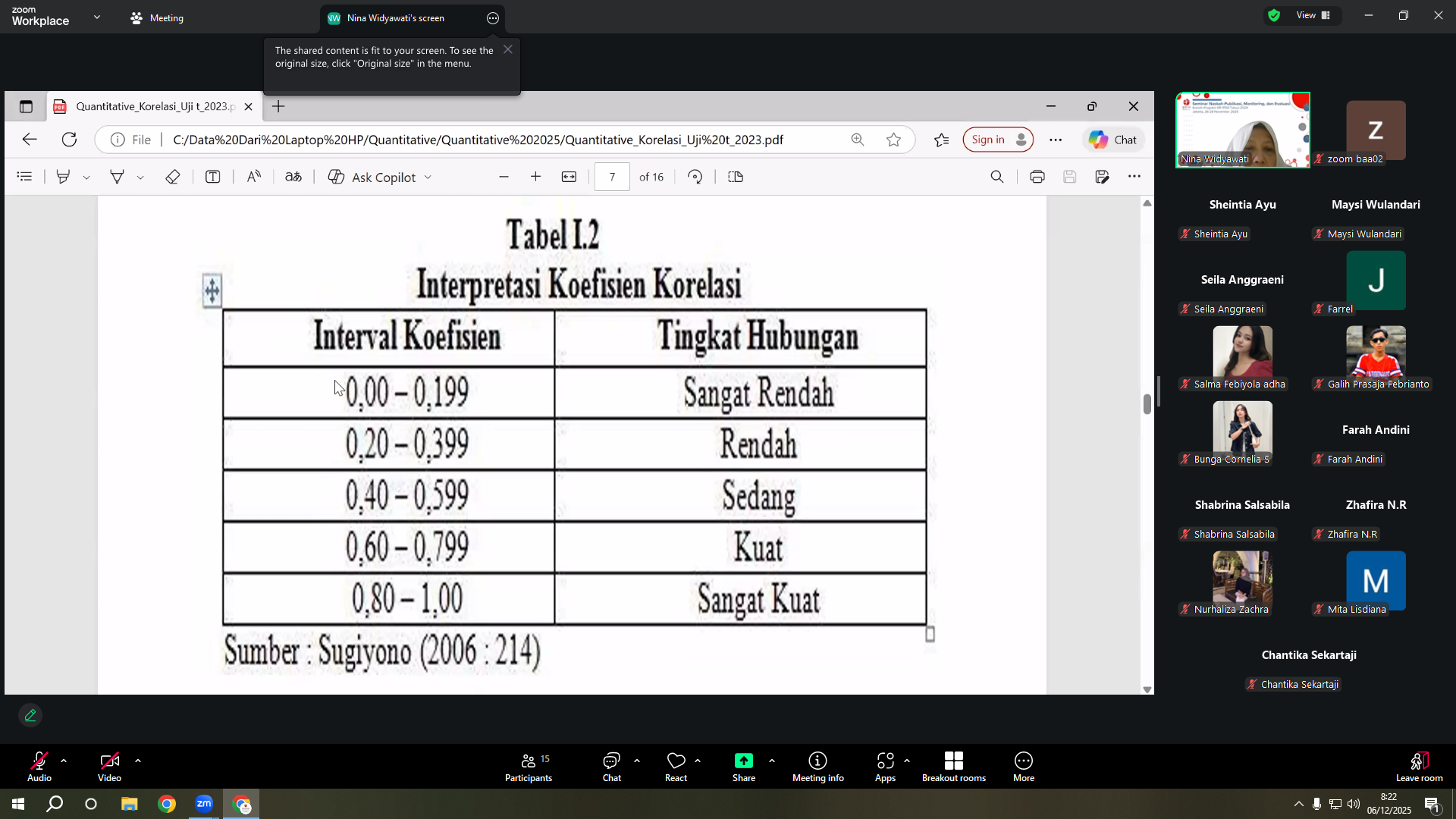Refresh the browser page
Screen dimensions: 1456x819
[69, 140]
